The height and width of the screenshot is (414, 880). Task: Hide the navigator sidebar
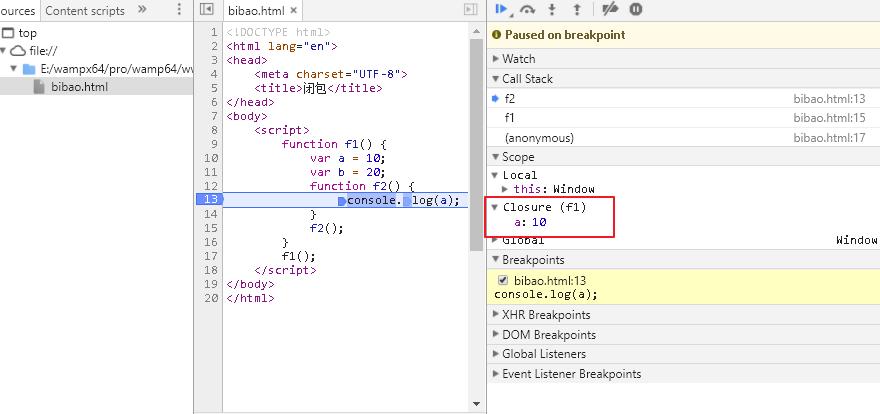coord(207,10)
